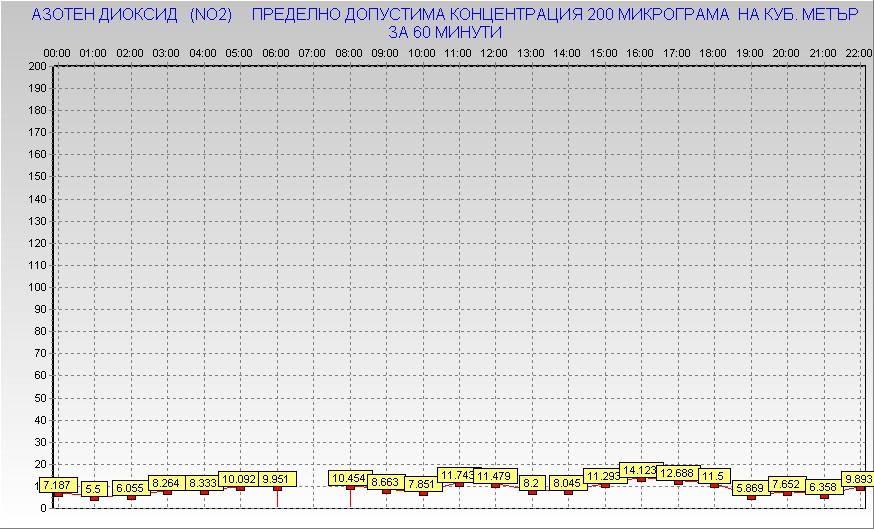Click the 200 value on the vertical axis

(37, 66)
